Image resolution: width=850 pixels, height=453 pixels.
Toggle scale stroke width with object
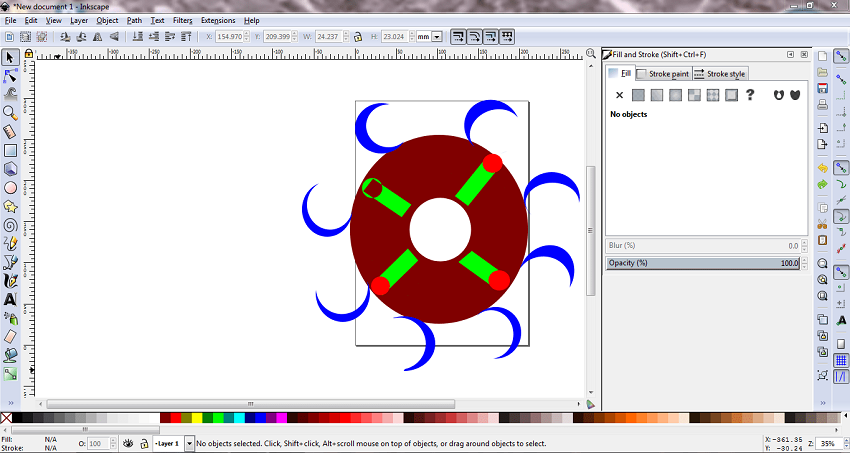[458, 37]
